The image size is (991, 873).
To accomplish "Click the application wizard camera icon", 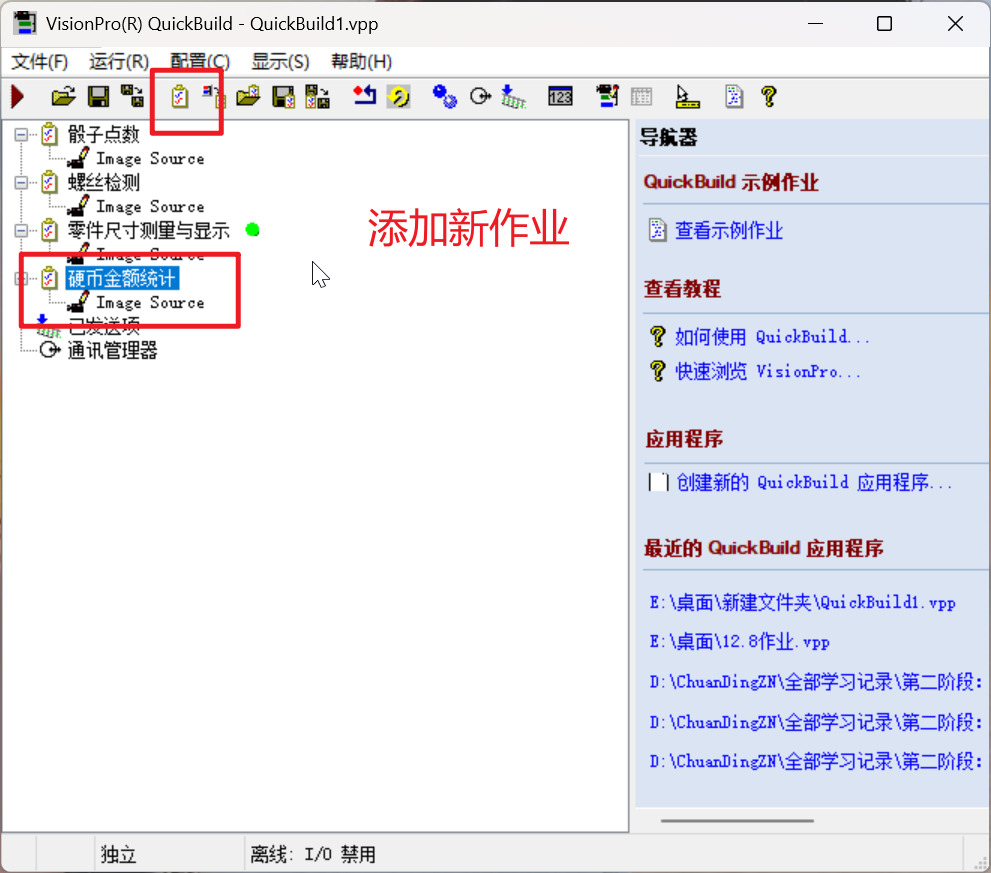I will (x=607, y=96).
